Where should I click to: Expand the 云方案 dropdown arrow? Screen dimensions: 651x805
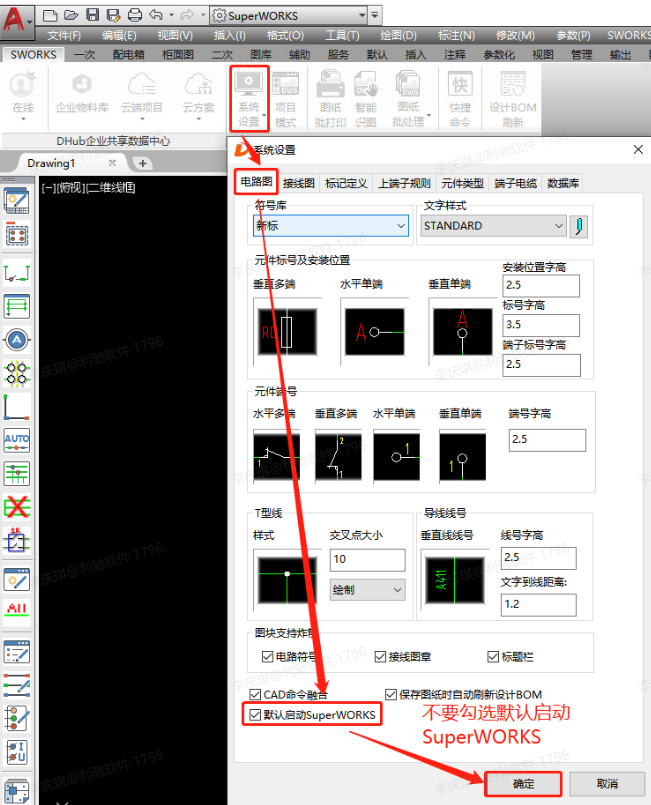point(199,119)
